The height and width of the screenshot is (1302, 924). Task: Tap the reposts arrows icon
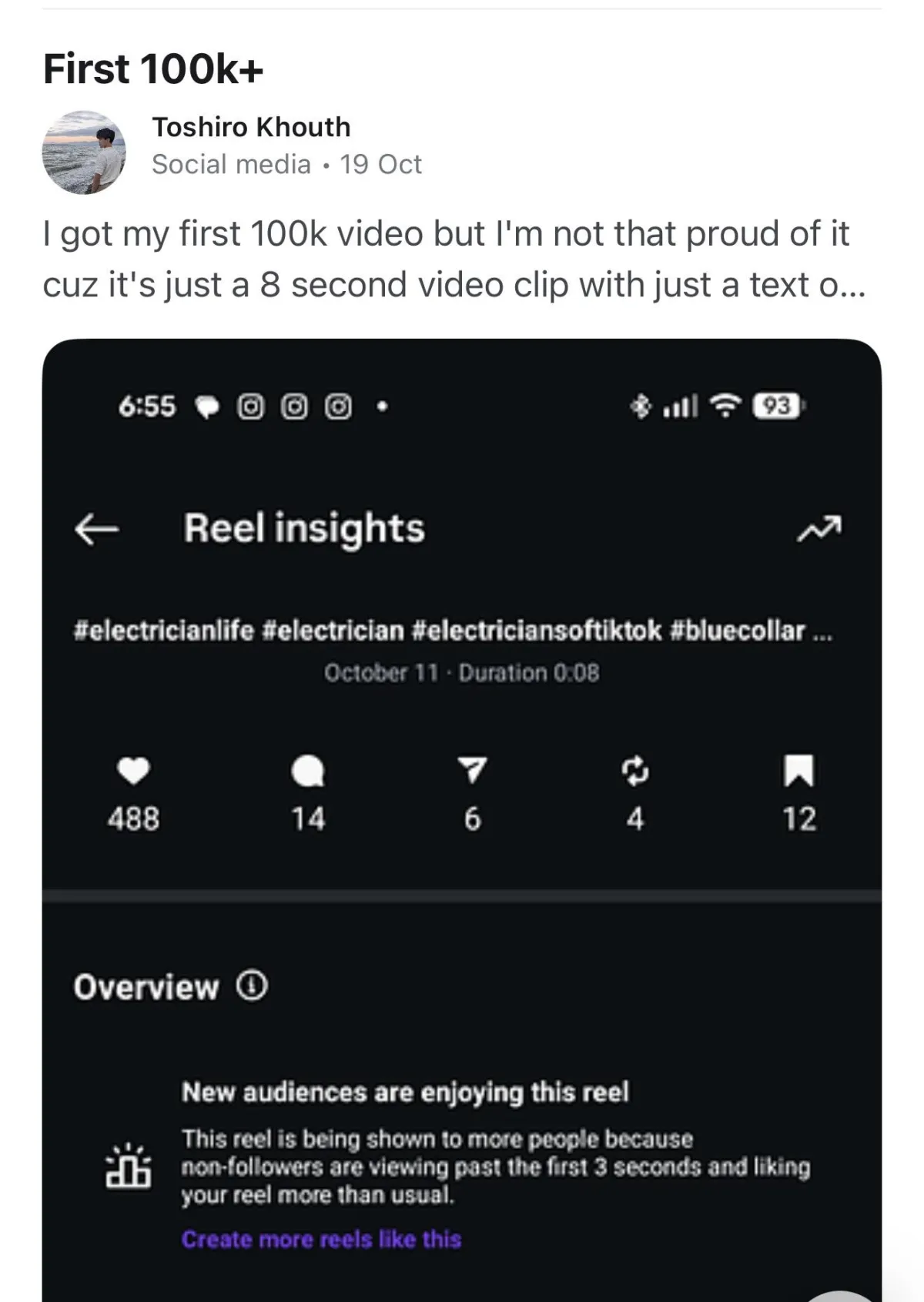pyautogui.click(x=635, y=770)
